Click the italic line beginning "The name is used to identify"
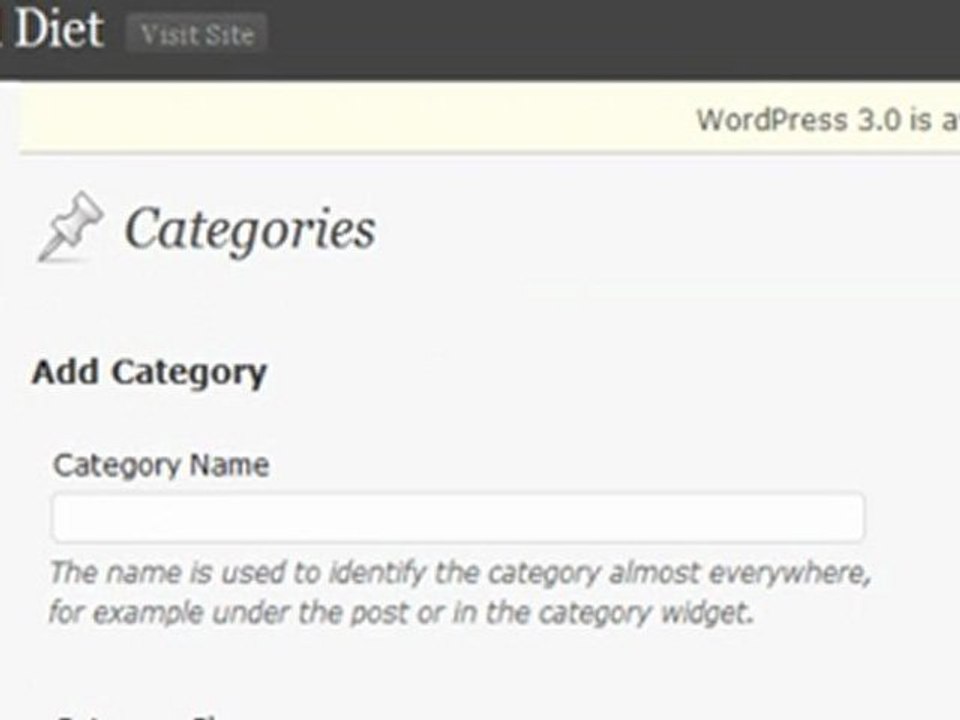Image resolution: width=960 pixels, height=720 pixels. tap(460, 573)
